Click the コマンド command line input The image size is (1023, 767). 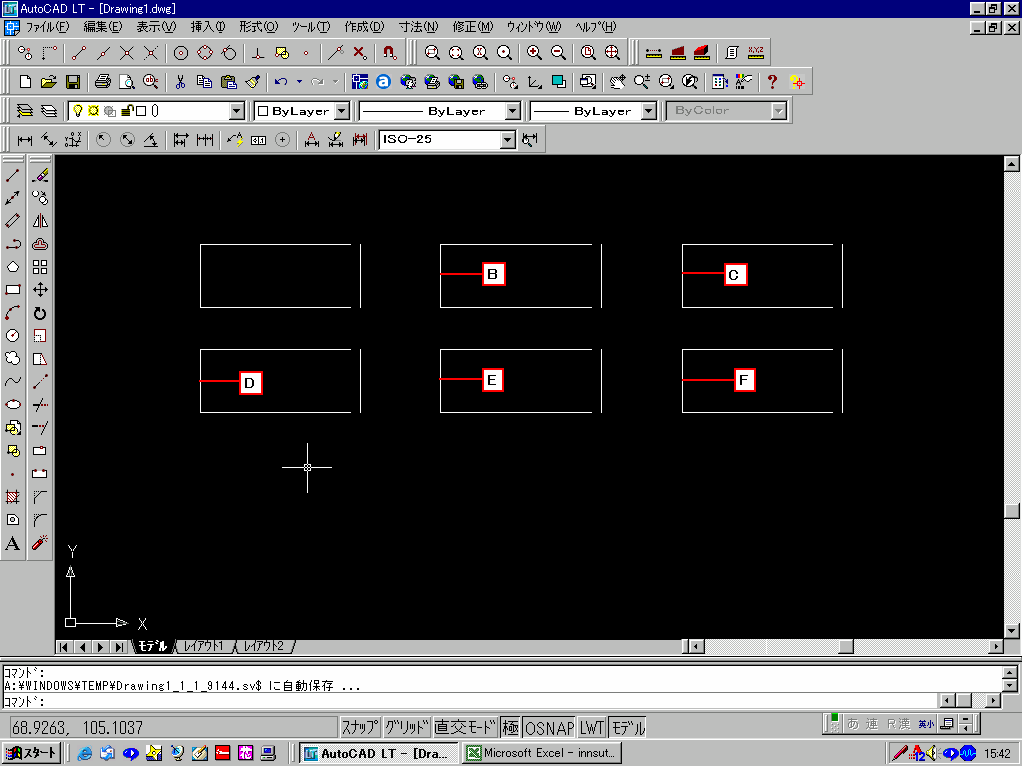pyautogui.click(x=470, y=701)
